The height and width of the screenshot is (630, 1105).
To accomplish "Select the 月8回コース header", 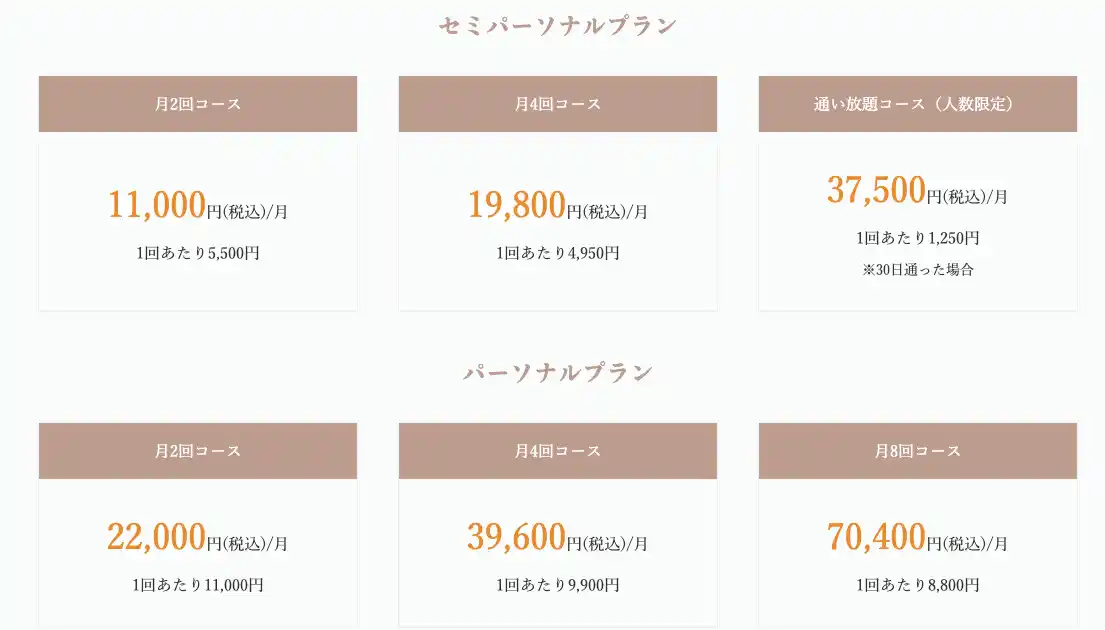I will 917,451.
